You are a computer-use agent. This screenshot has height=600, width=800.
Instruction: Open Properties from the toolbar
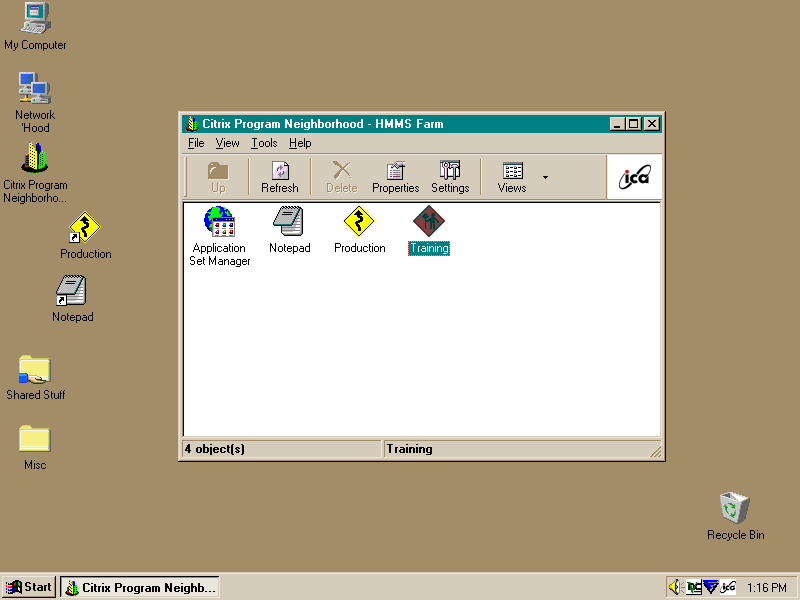(x=395, y=177)
